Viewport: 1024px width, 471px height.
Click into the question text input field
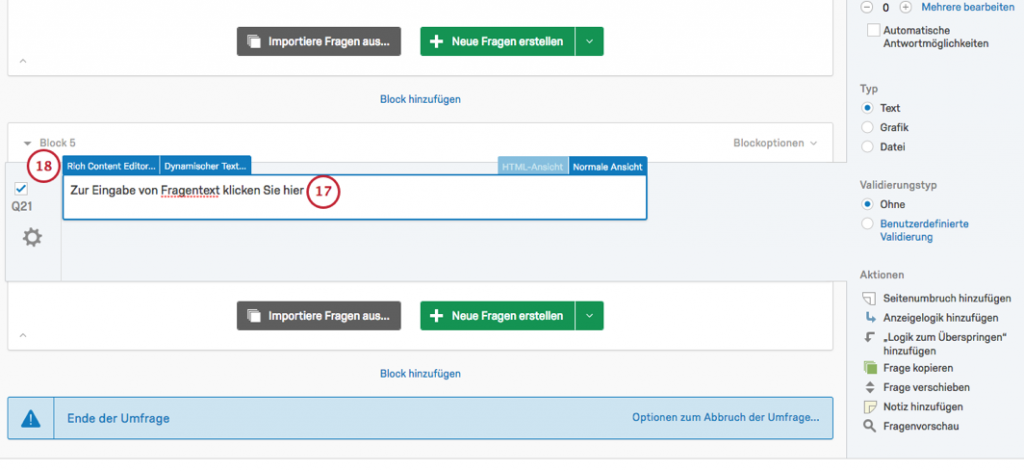click(355, 197)
